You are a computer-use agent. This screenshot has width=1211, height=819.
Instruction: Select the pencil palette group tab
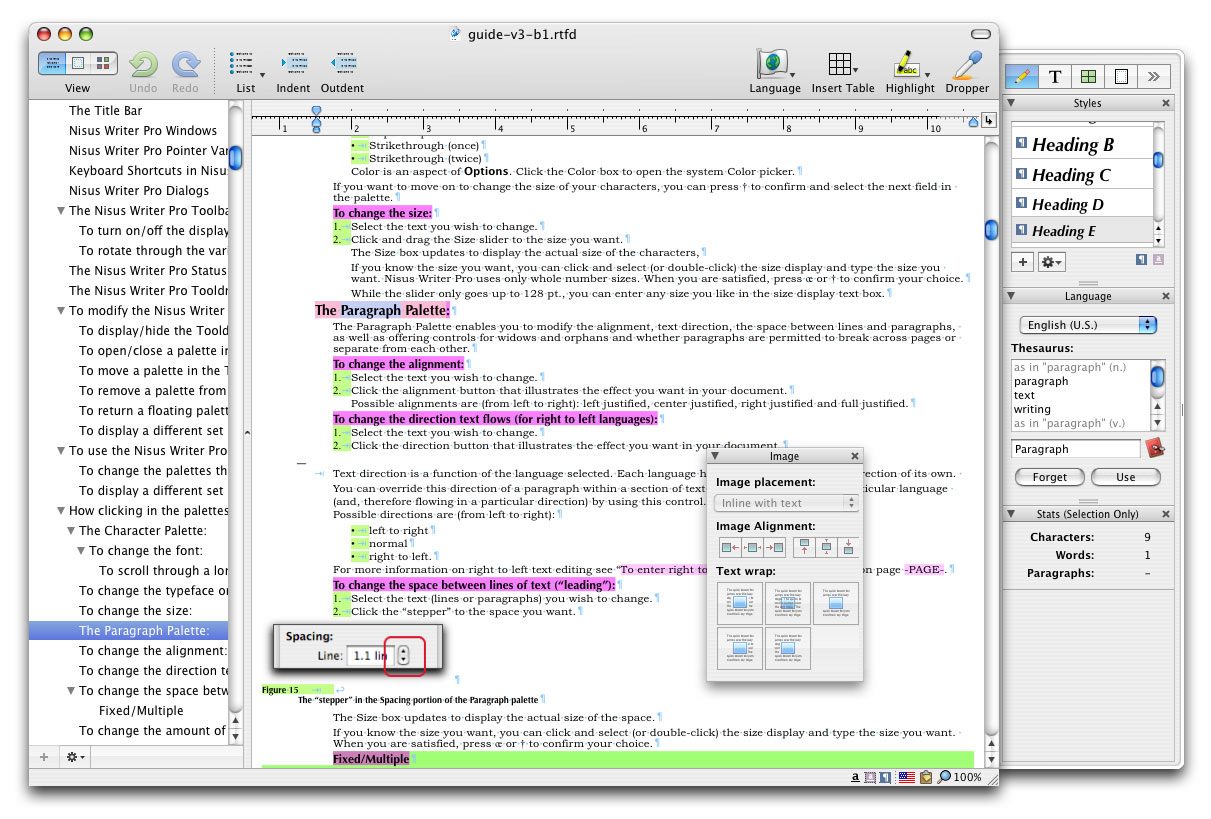pyautogui.click(x=1021, y=76)
